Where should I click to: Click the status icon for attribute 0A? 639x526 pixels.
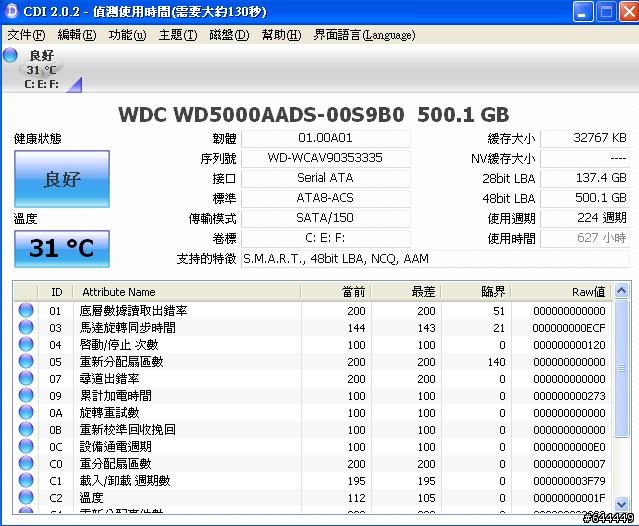(26, 412)
